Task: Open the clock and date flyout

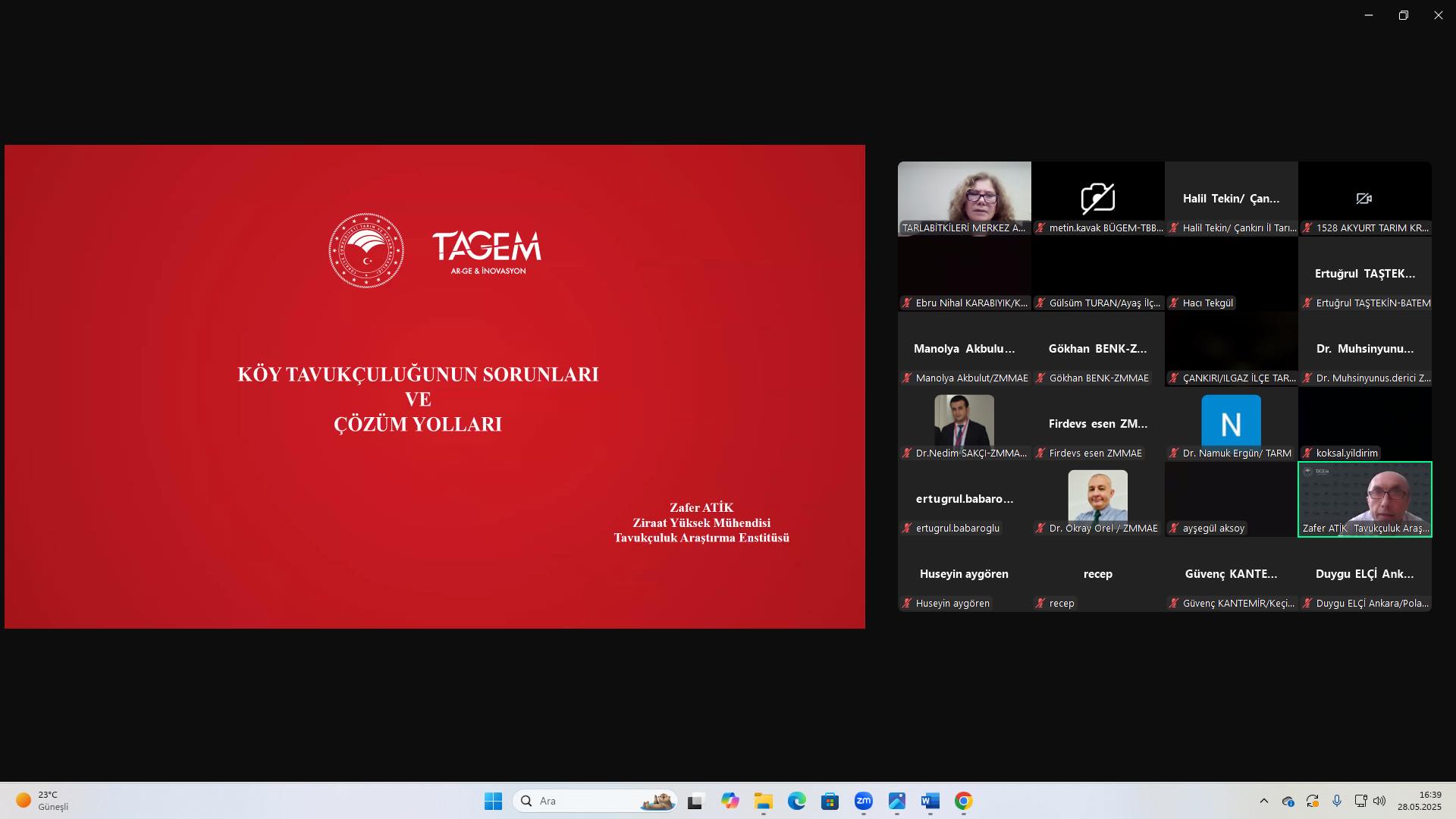Action: (x=1419, y=801)
